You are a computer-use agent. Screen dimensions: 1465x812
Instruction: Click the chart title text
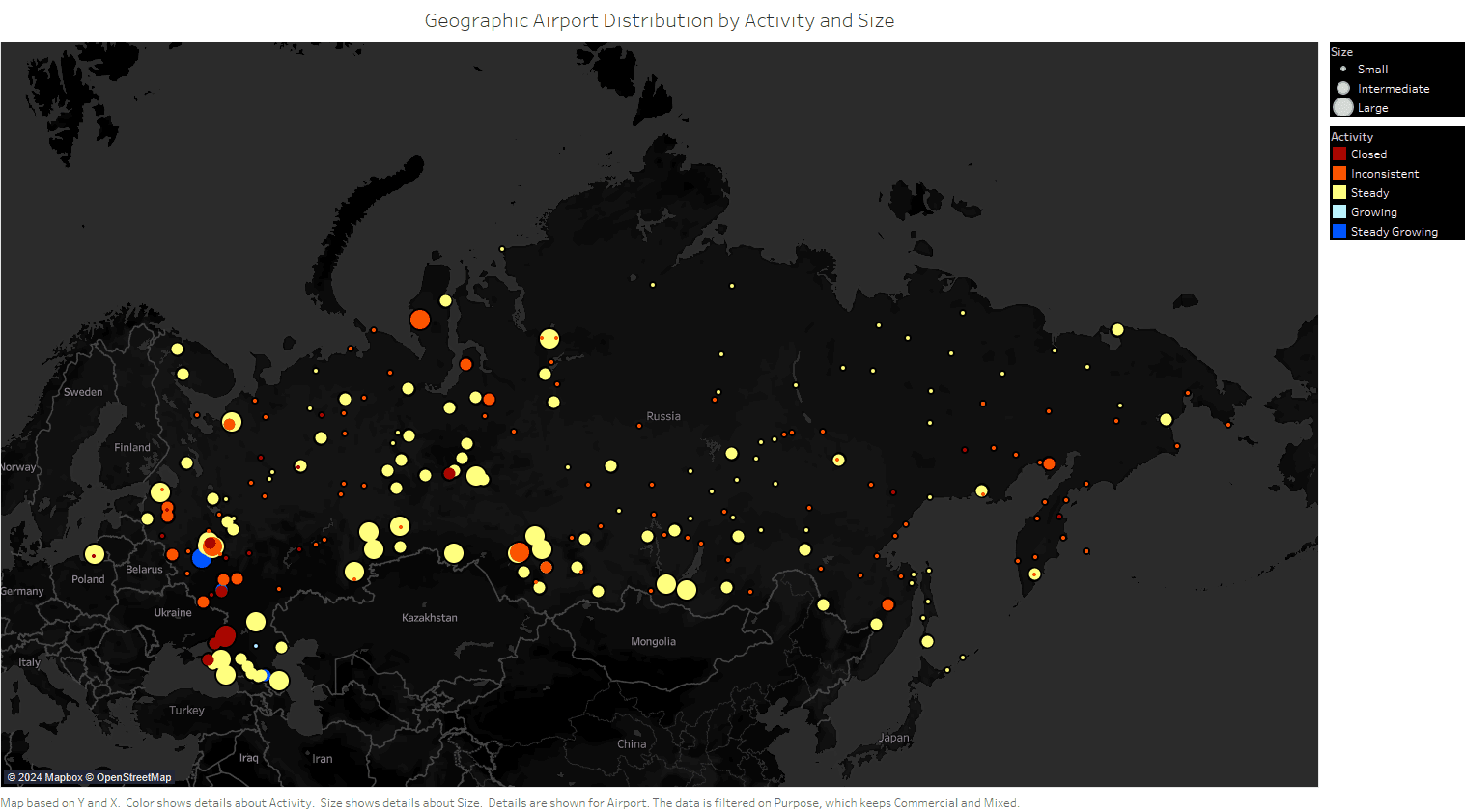660,20
